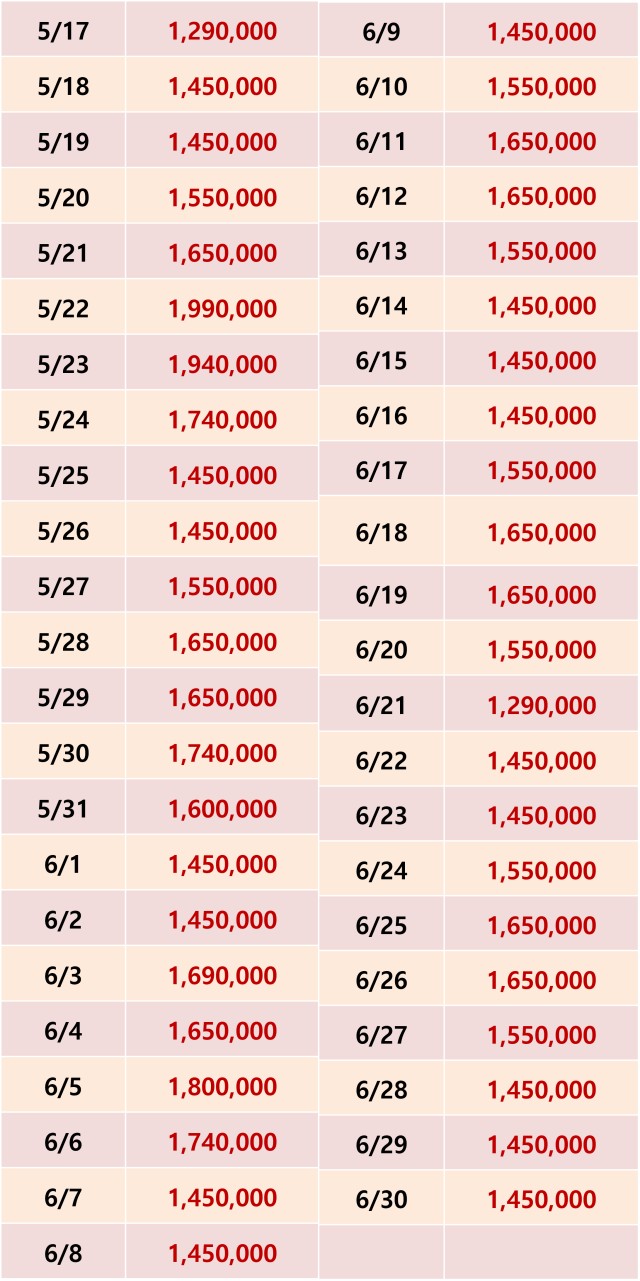Select the 6/12 date cell

381,197
